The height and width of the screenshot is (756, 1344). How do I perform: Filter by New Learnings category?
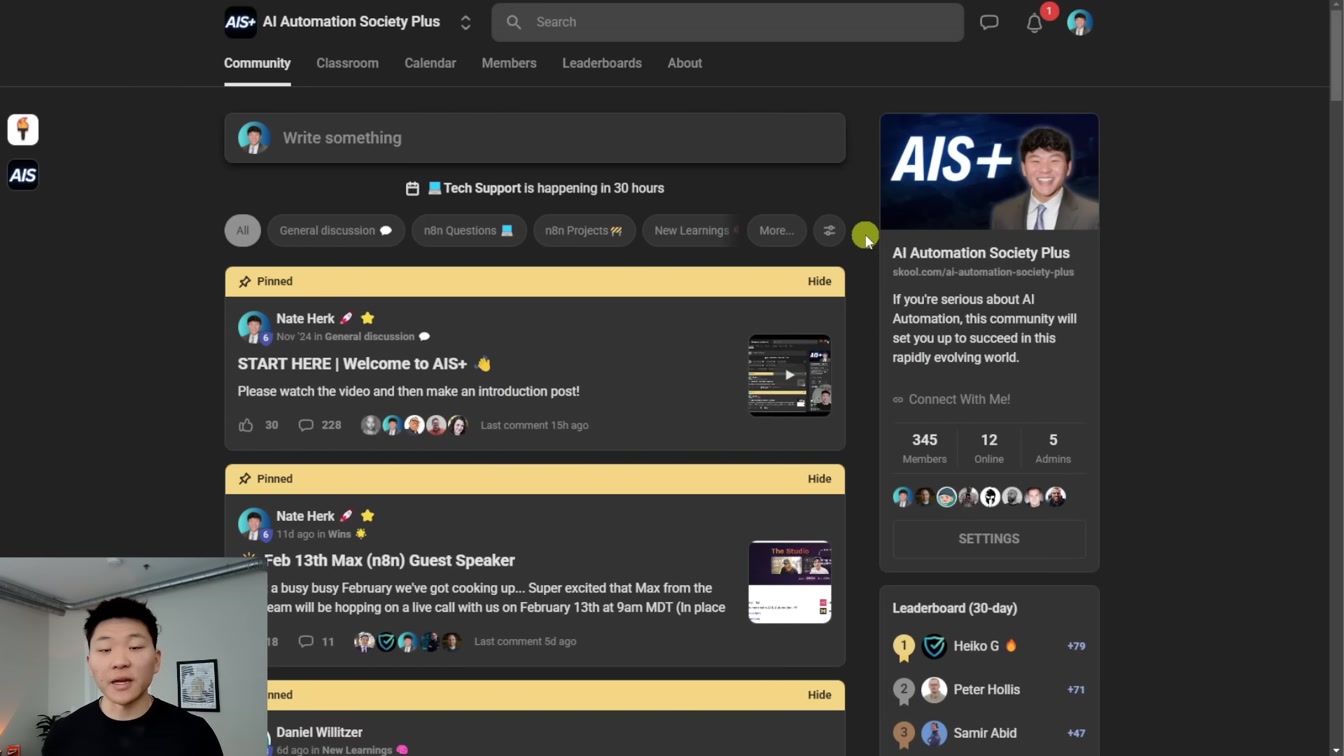tap(692, 231)
